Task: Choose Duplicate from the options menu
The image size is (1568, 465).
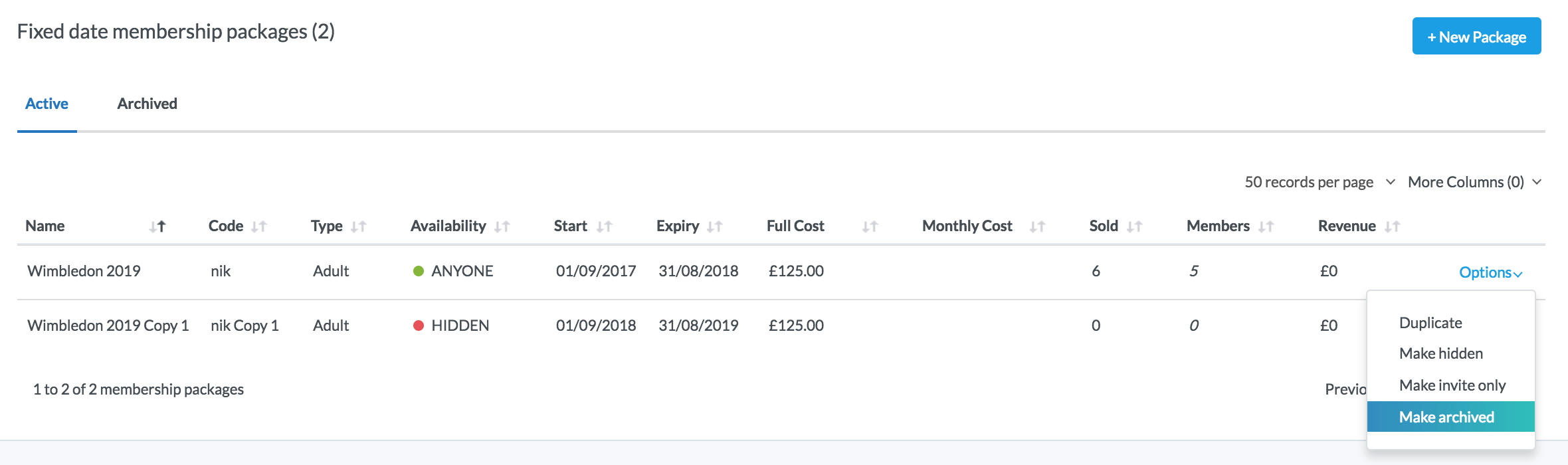Action: pos(1430,323)
